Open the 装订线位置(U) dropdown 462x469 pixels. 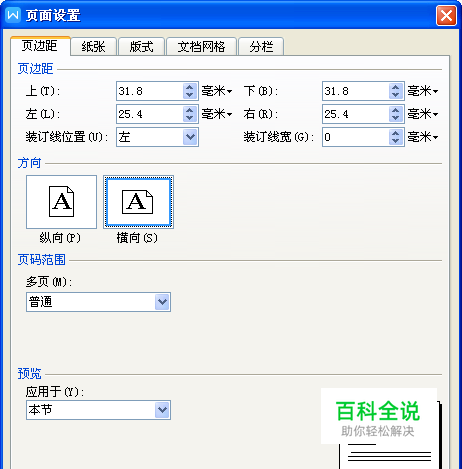157,137
